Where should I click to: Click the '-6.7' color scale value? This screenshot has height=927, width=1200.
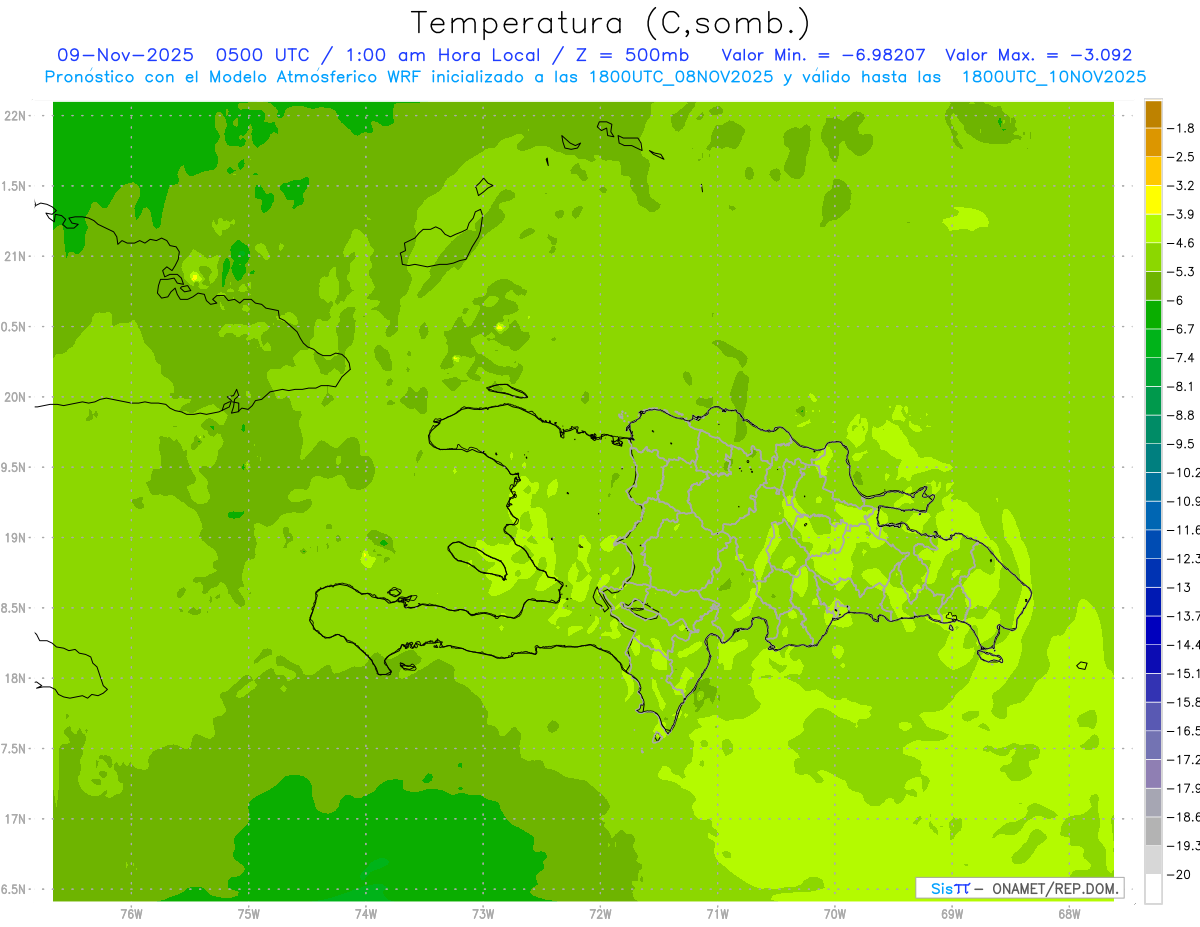1181,329
